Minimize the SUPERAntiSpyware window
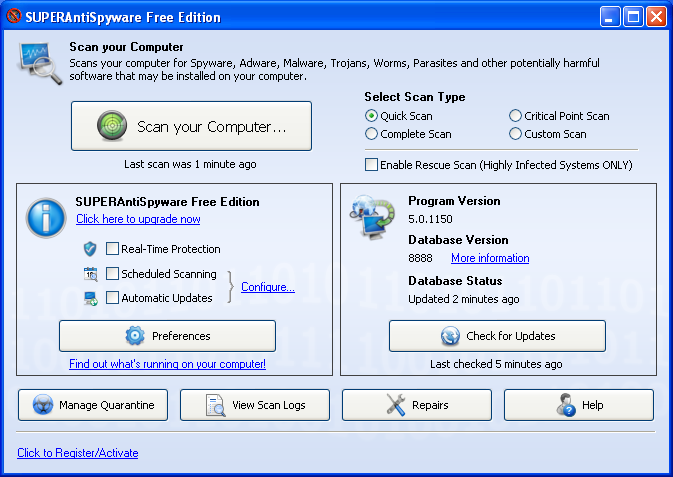Screen dimensions: 673x477 [x=610, y=17]
